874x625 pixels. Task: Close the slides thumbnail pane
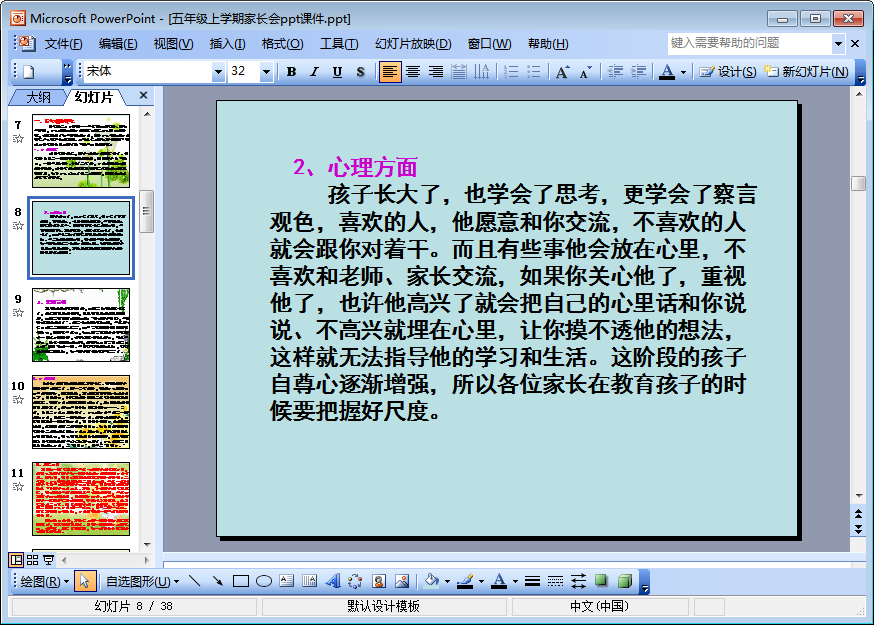pyautogui.click(x=143, y=95)
